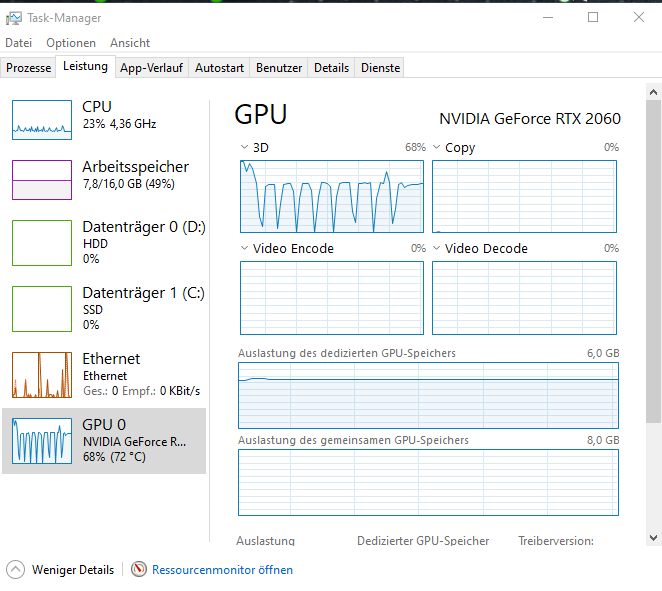
Task: Open the Ansicht menu
Action: point(130,43)
